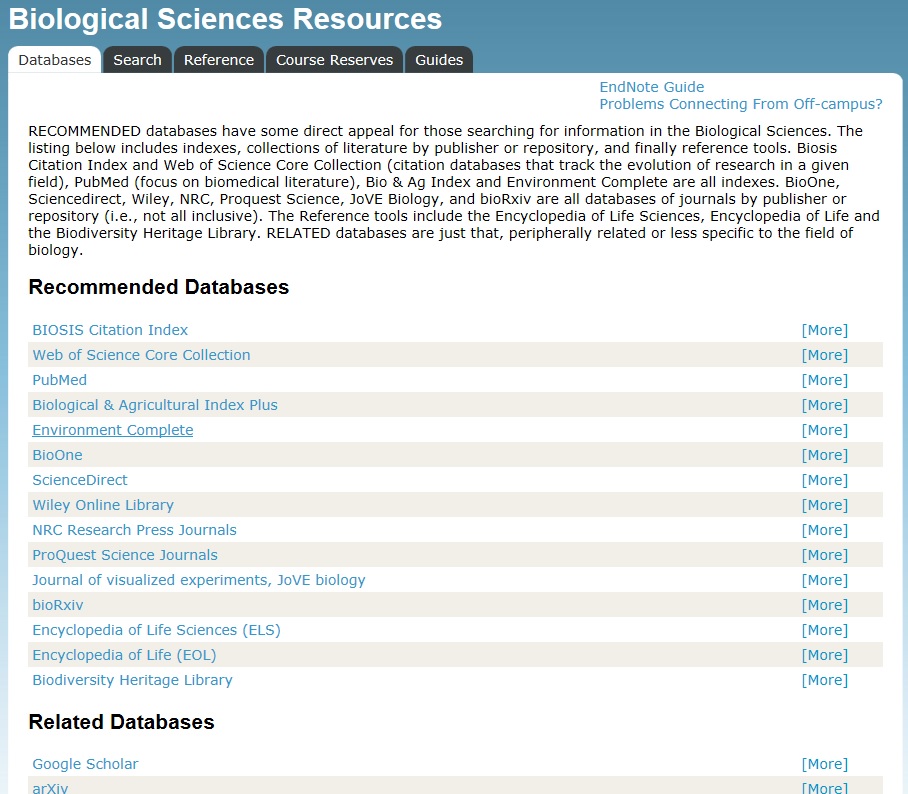Show More for ProQuest Science Journals

[x=825, y=555]
